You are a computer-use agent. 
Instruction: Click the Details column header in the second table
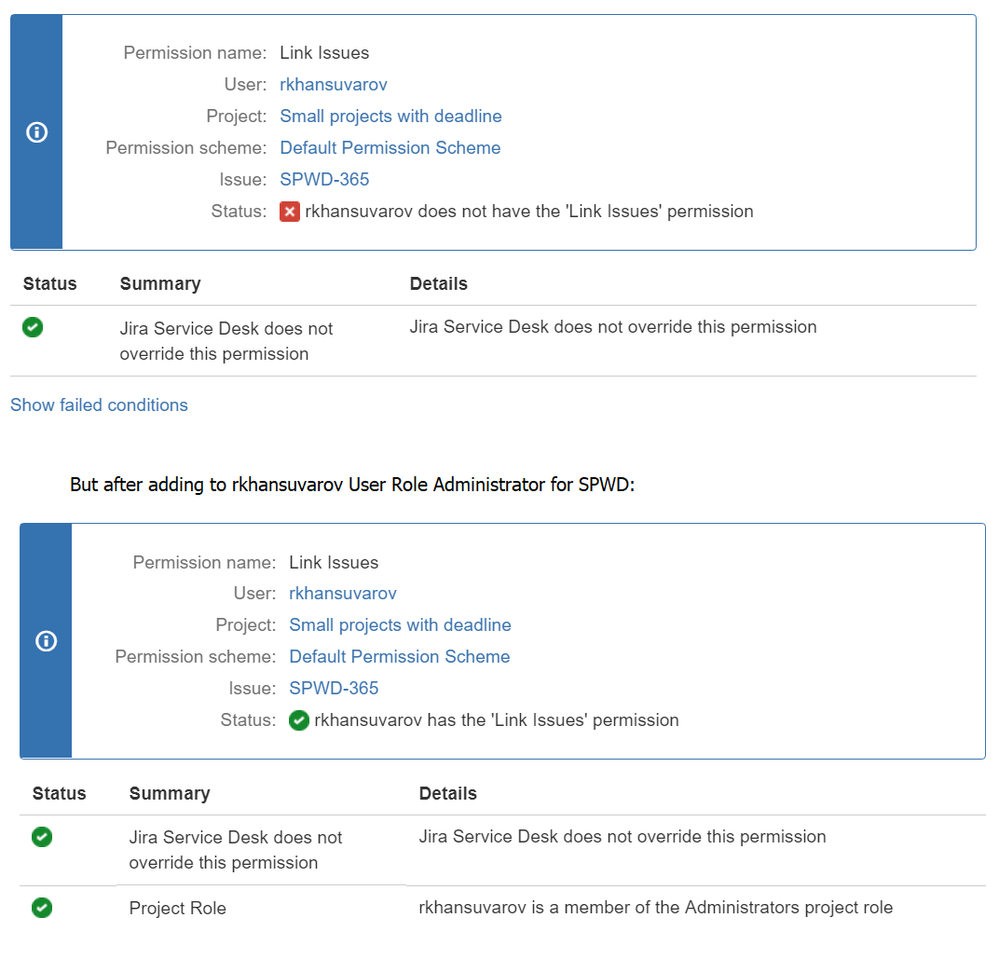click(448, 793)
